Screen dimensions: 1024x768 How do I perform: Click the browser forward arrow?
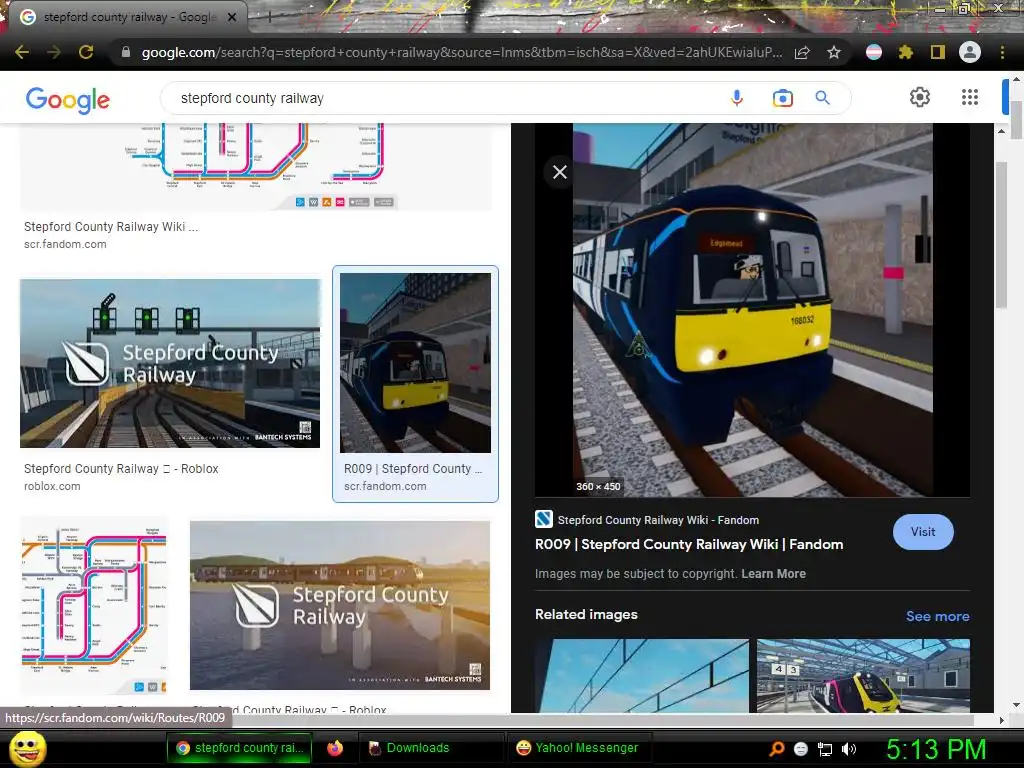54,52
